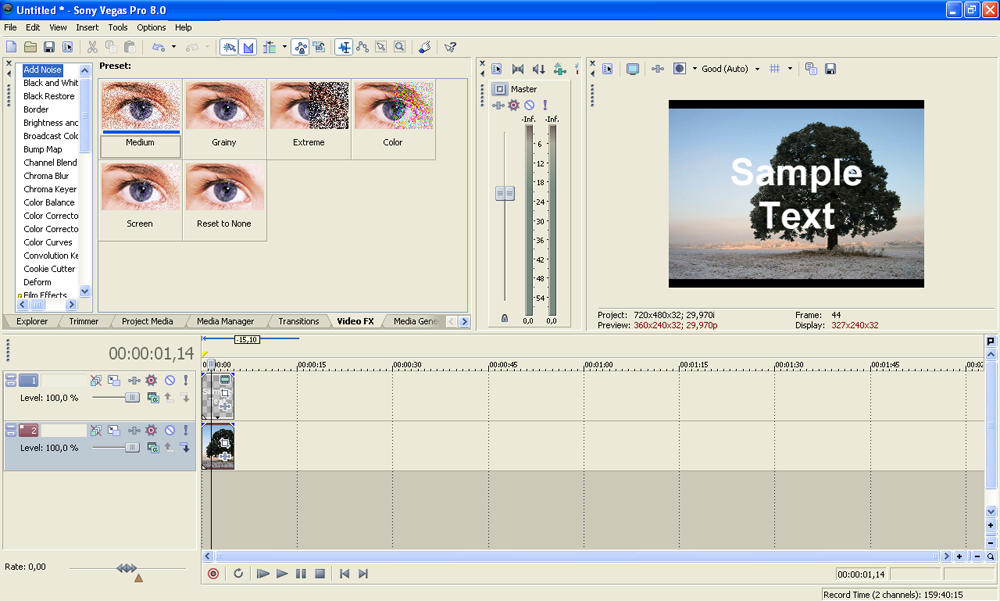The height and width of the screenshot is (601, 1000).
Task: Open Auto Ripple mode dropdown arrow
Action: coord(284,47)
